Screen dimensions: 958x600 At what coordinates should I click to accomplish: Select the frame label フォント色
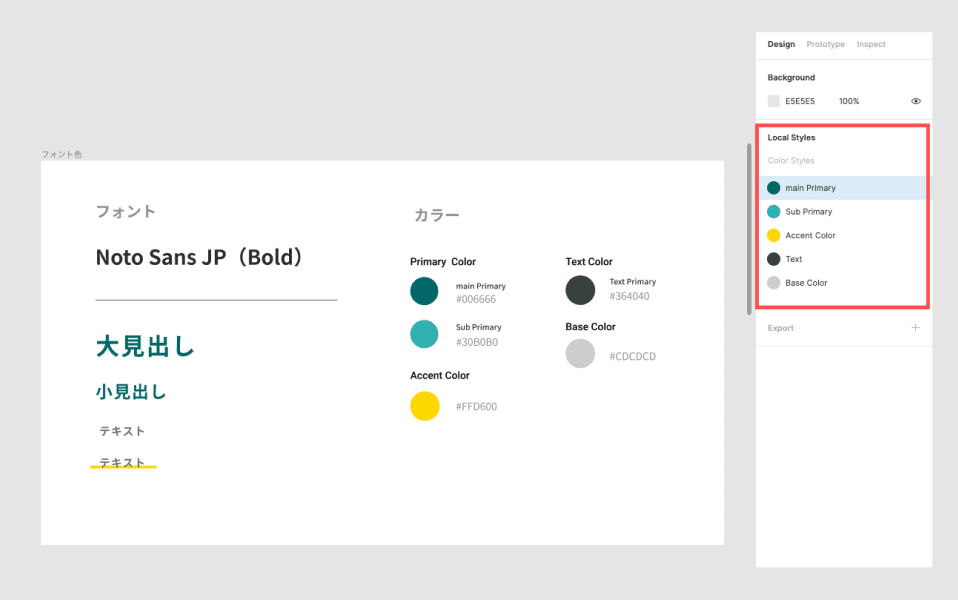(61, 154)
